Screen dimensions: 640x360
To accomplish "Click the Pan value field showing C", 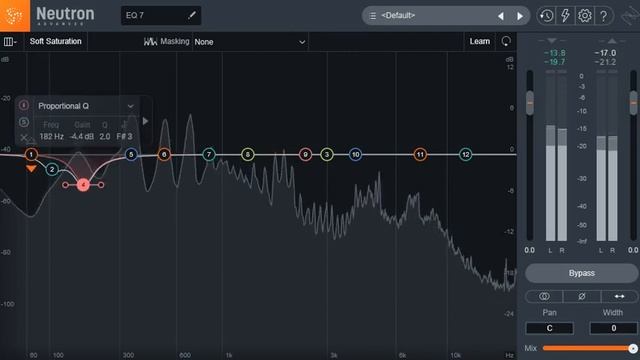I will click(549, 328).
